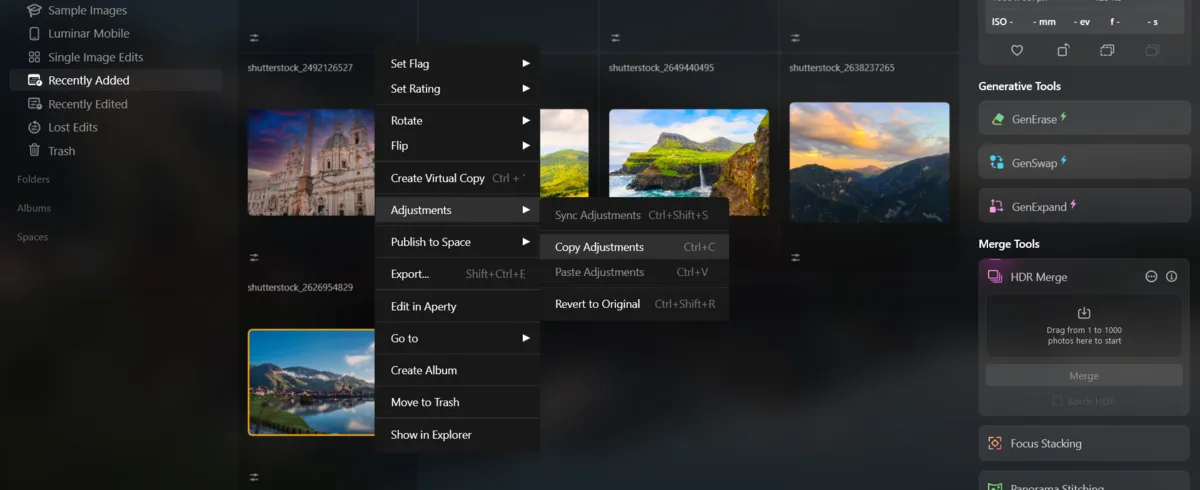Select the Faroe waterfall cliff thumbnail
The height and width of the screenshot is (490, 1200).
click(688, 162)
